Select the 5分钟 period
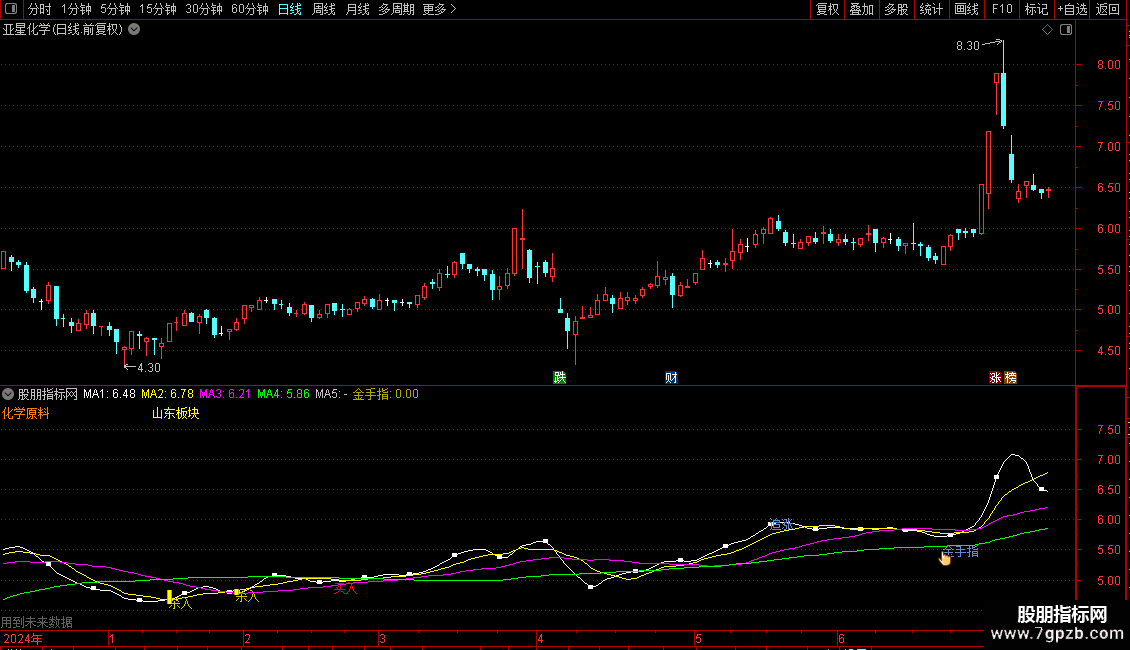The image size is (1130, 650). click(x=115, y=9)
